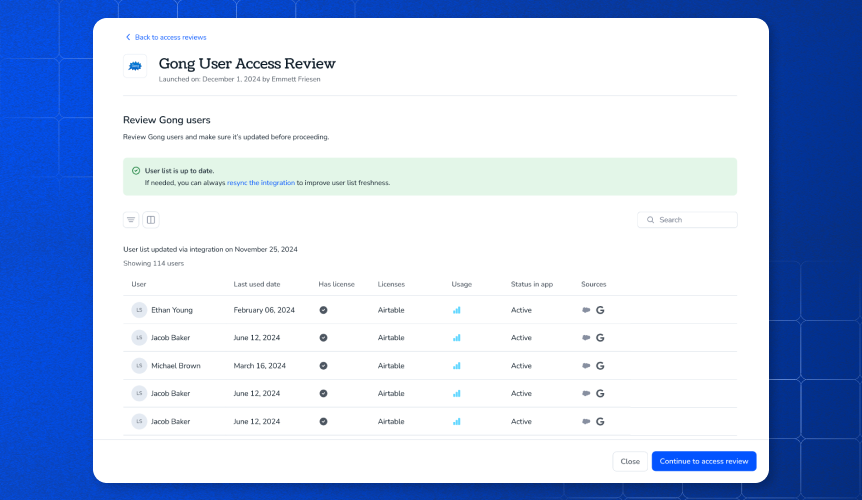The height and width of the screenshot is (500, 862).
Task: Click the "Sources" column header
Action: [594, 285]
